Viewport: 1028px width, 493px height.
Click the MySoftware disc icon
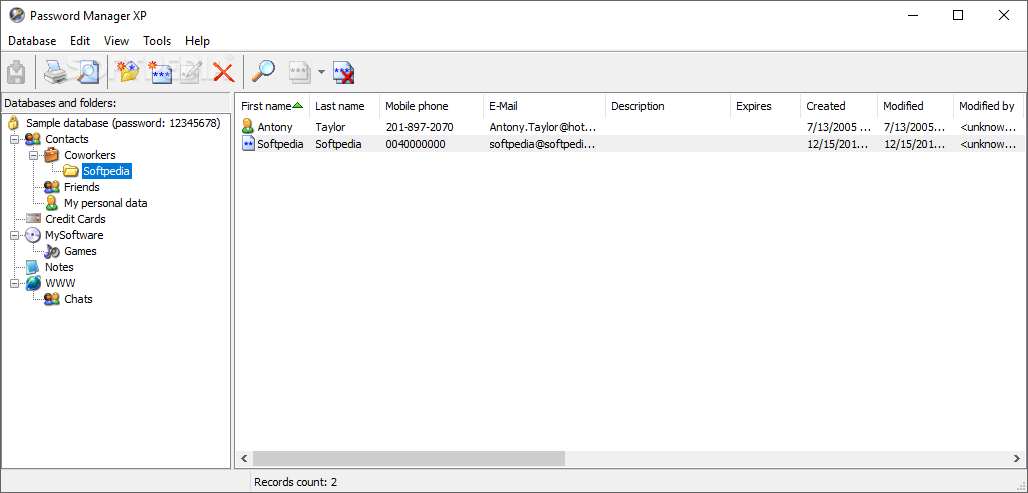pyautogui.click(x=33, y=235)
